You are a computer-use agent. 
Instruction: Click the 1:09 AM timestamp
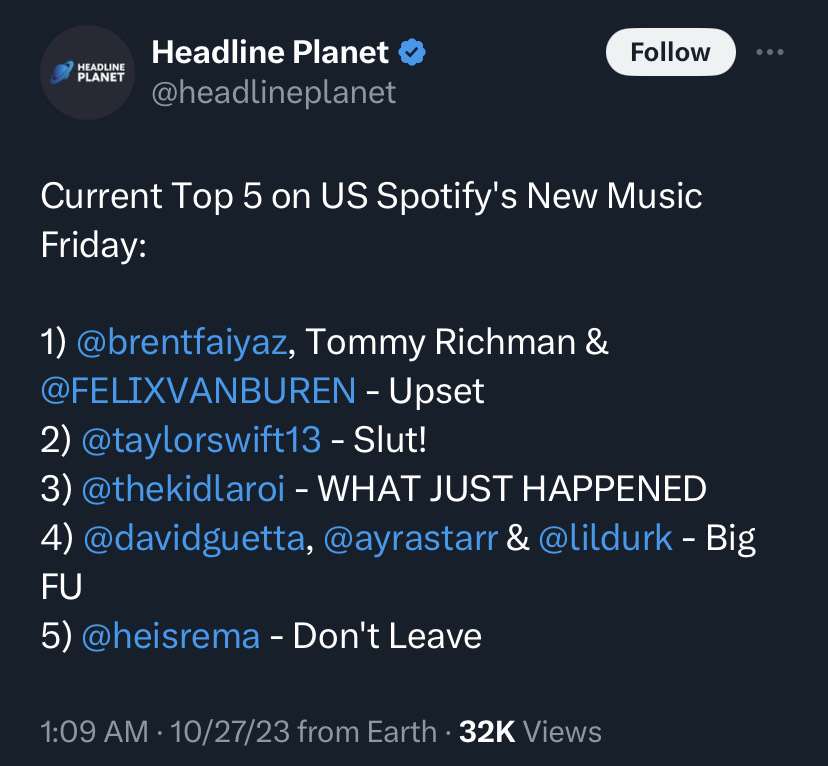(x=94, y=732)
